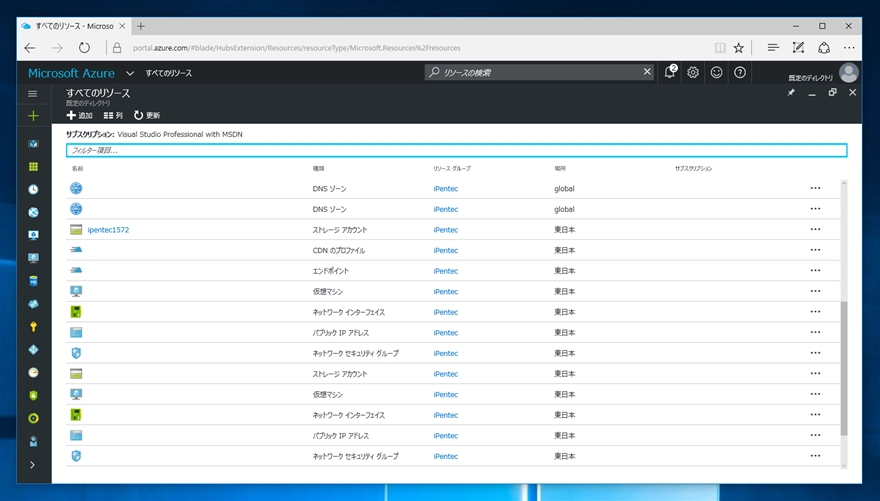Open Edge web note pen icon
The image size is (880, 501).
tap(798, 48)
